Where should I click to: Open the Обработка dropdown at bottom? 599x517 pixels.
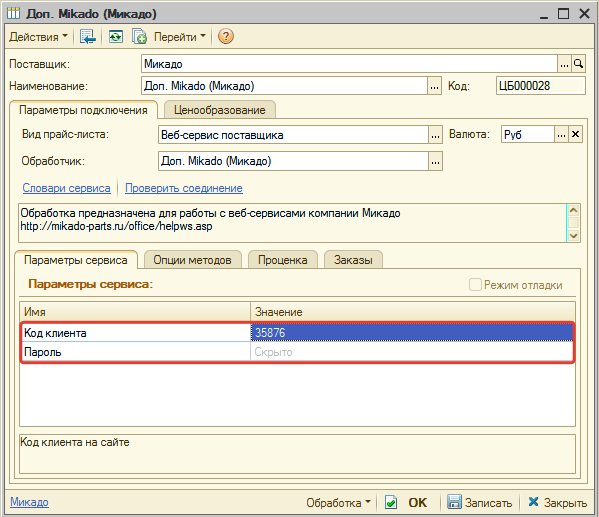(338, 502)
